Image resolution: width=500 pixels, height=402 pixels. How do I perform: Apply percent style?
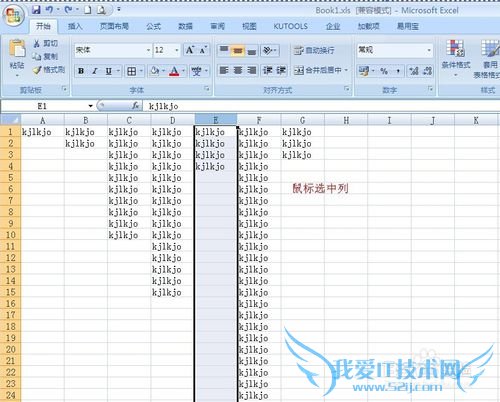[x=384, y=71]
